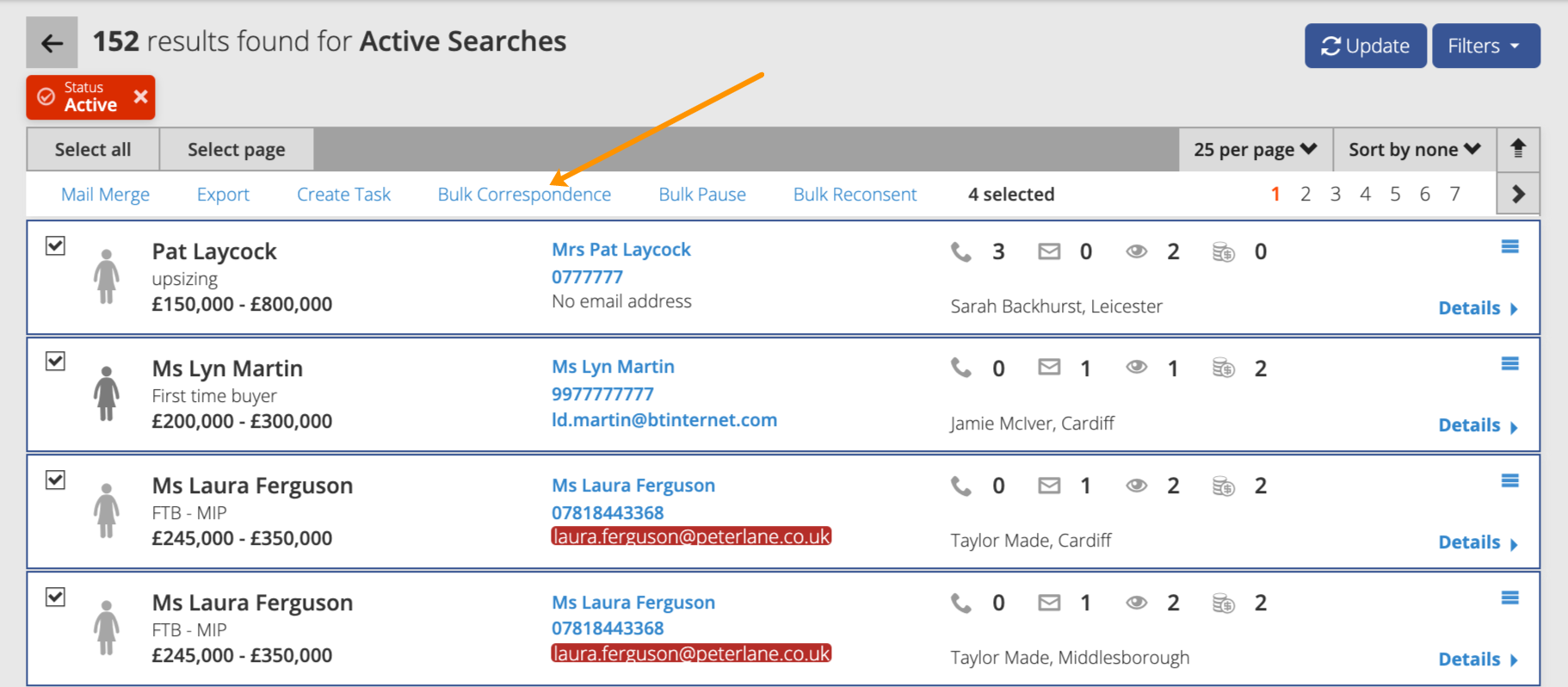The width and height of the screenshot is (1568, 687).
Task: Click phone number 9977777777
Action: [602, 394]
